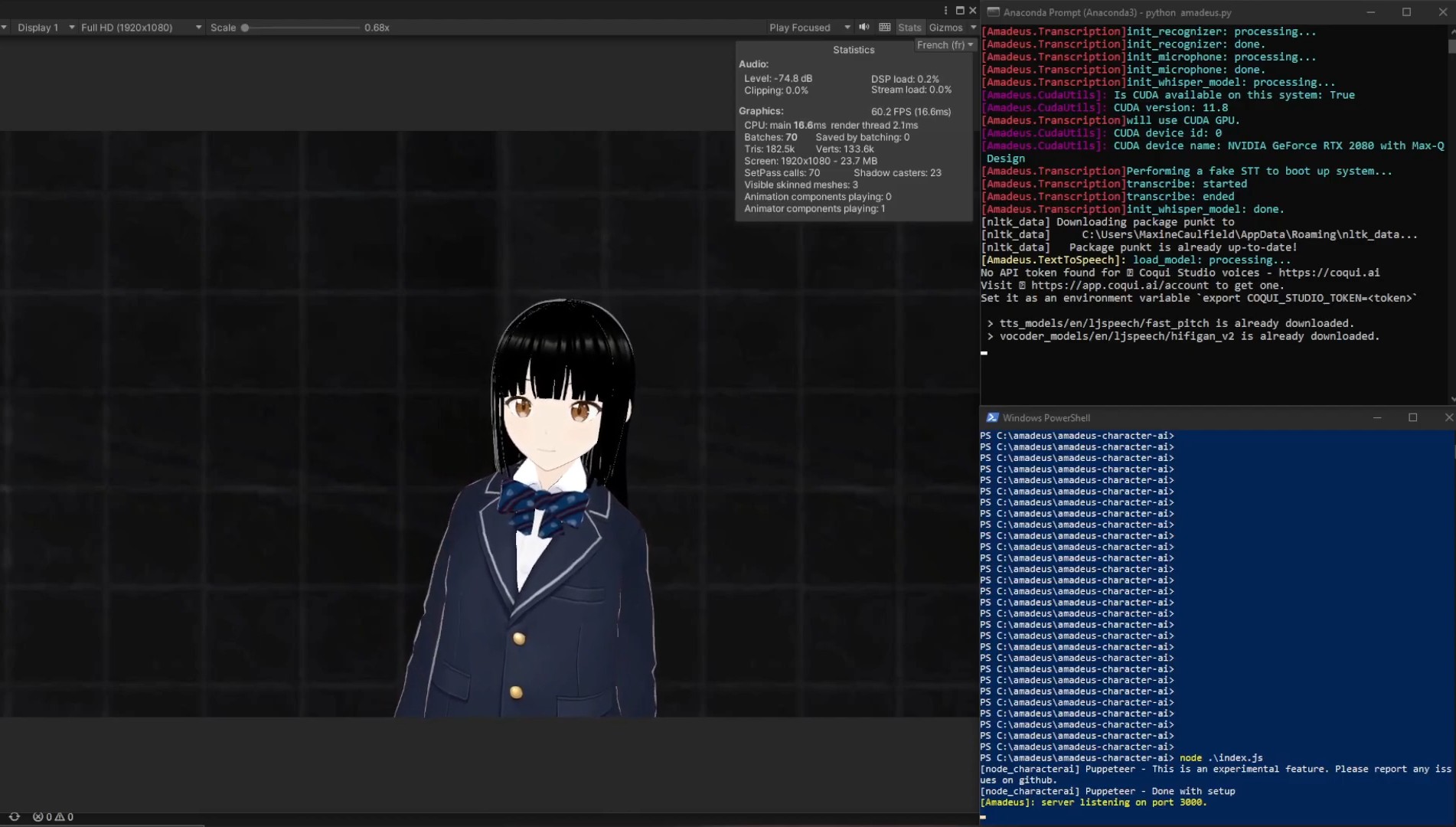Toggle the Gizmos button

click(x=945, y=27)
